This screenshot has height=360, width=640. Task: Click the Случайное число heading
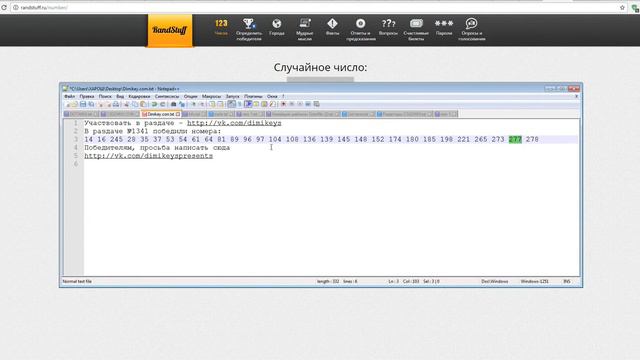(320, 67)
